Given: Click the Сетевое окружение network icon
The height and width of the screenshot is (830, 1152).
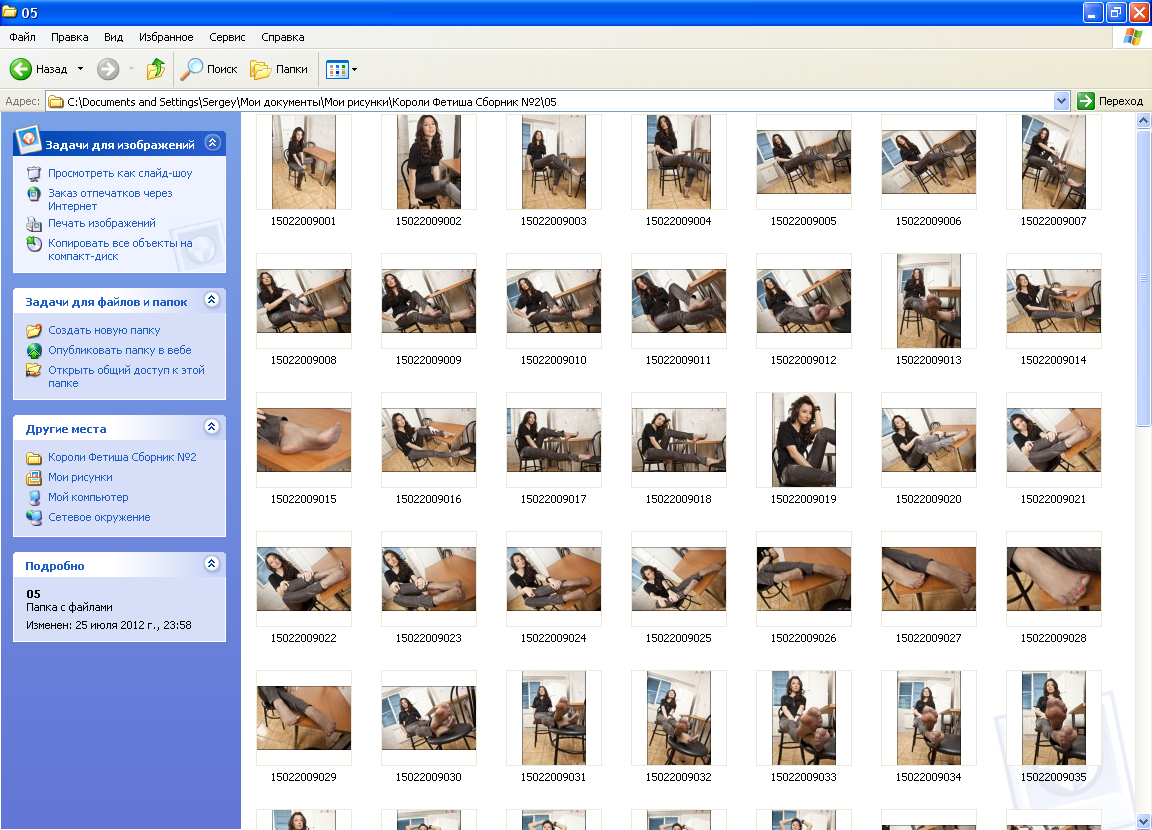Looking at the screenshot, I should click(x=34, y=517).
